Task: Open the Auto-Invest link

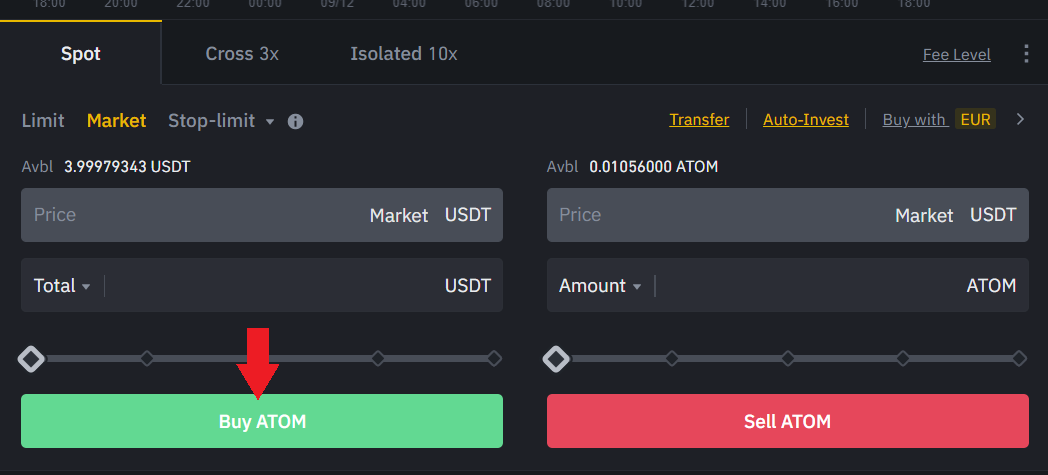Action: click(x=805, y=120)
